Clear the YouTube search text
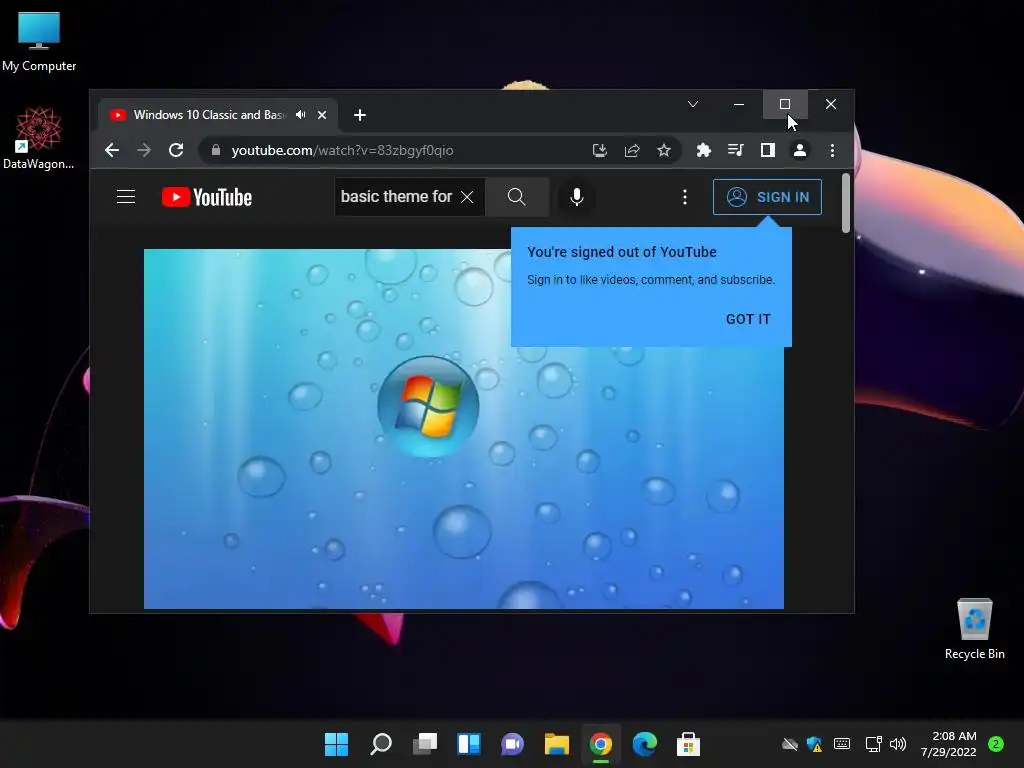 point(467,197)
